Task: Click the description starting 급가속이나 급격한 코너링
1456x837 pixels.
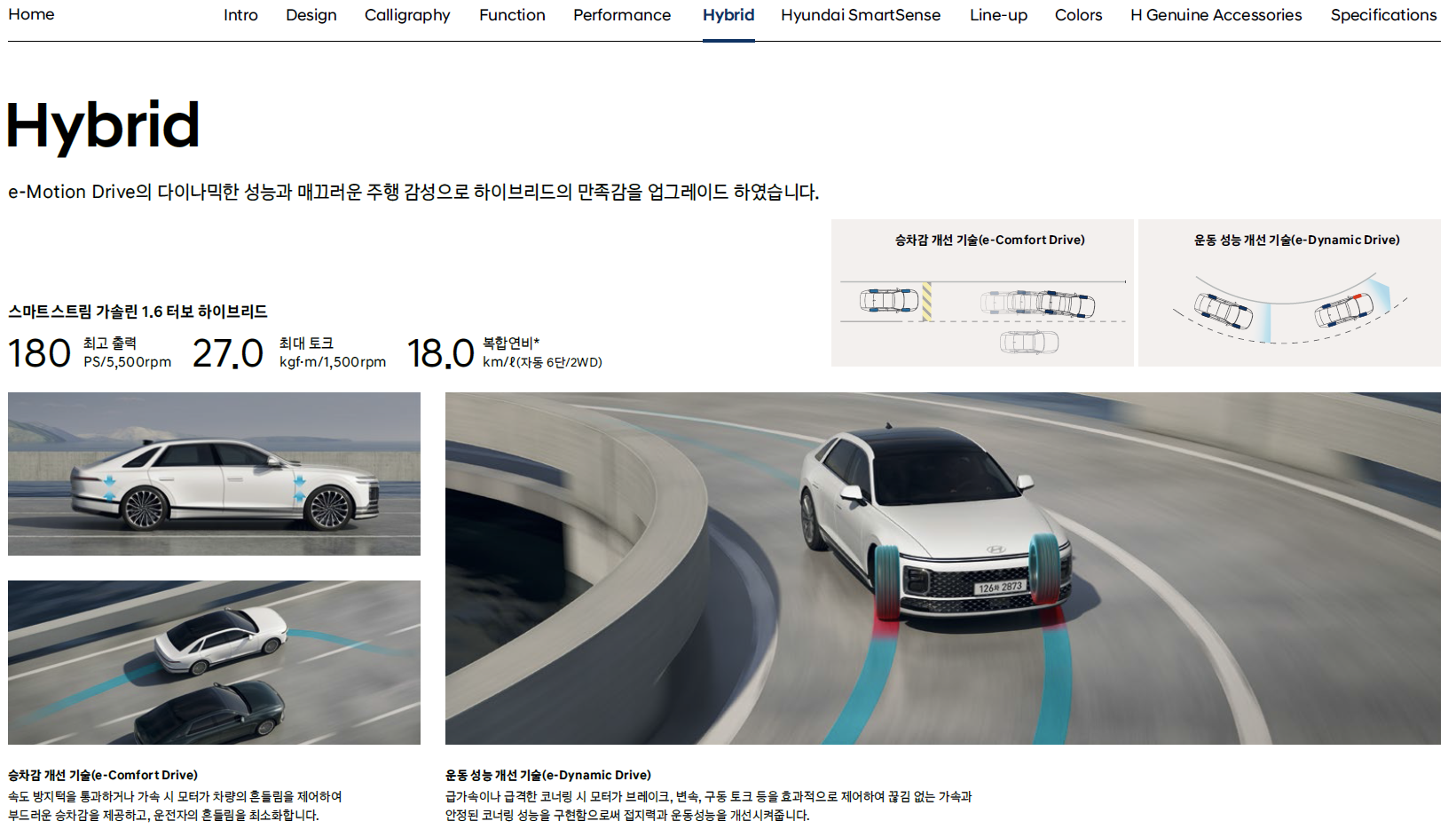Action: coord(709,806)
